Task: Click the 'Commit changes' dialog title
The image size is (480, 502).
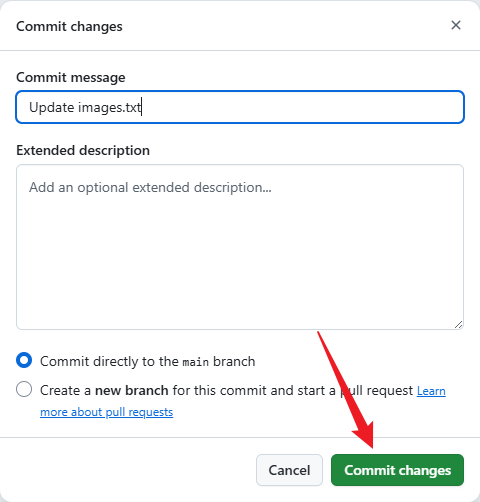Action: (x=69, y=26)
